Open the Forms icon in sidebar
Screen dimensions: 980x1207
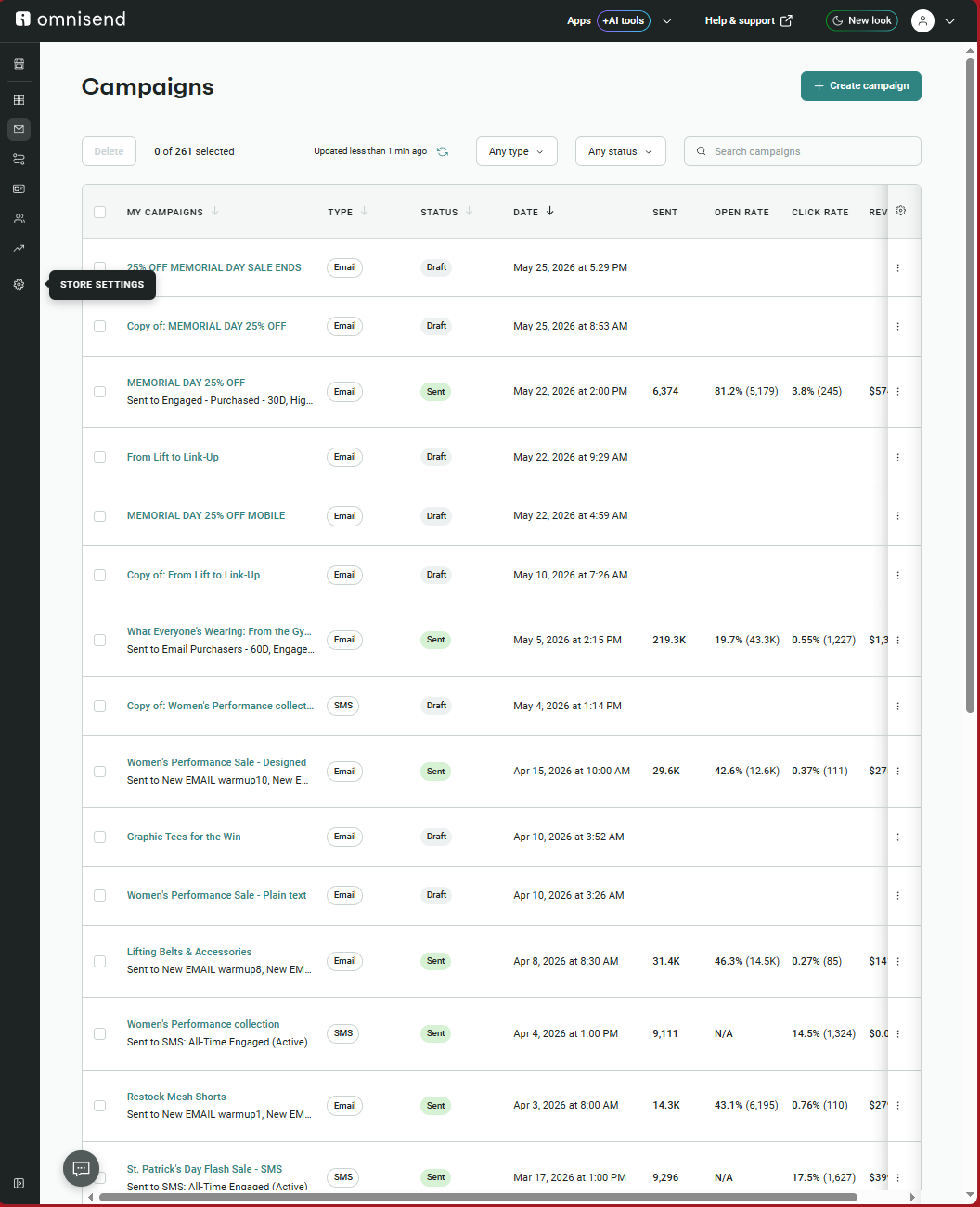[x=19, y=188]
